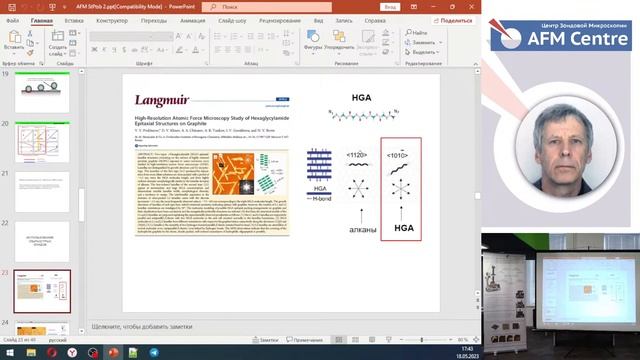This screenshot has width=640, height=360.
Task: Switch to the Конструктор ribbon tab
Action: point(112,20)
